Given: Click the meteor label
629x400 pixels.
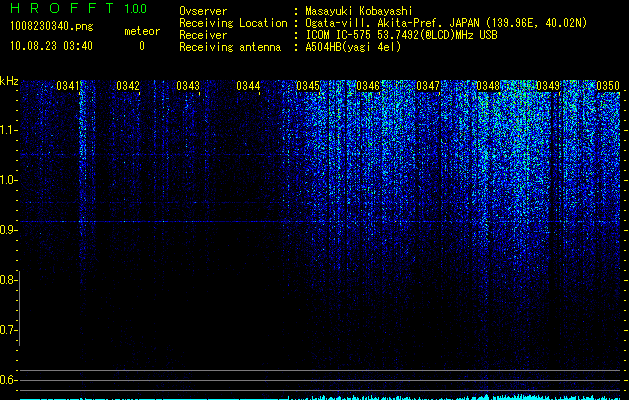Looking at the screenshot, I should coord(142,31).
